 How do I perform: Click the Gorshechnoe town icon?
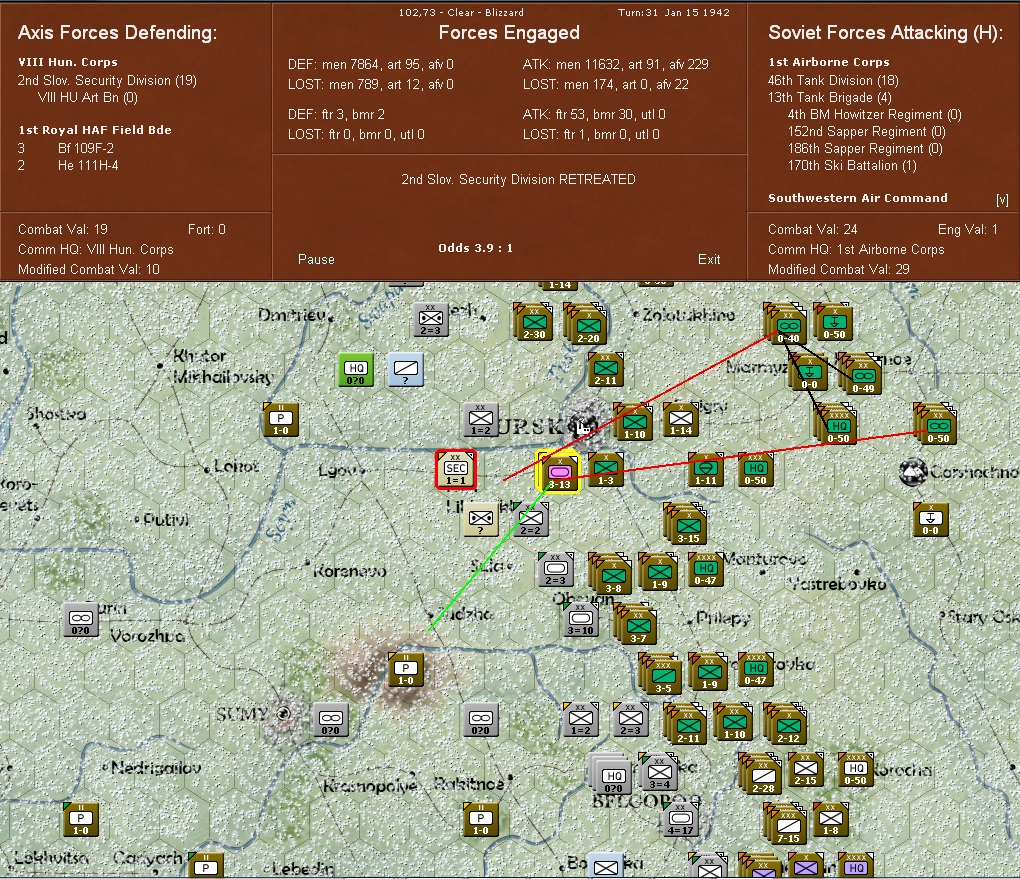(913, 472)
